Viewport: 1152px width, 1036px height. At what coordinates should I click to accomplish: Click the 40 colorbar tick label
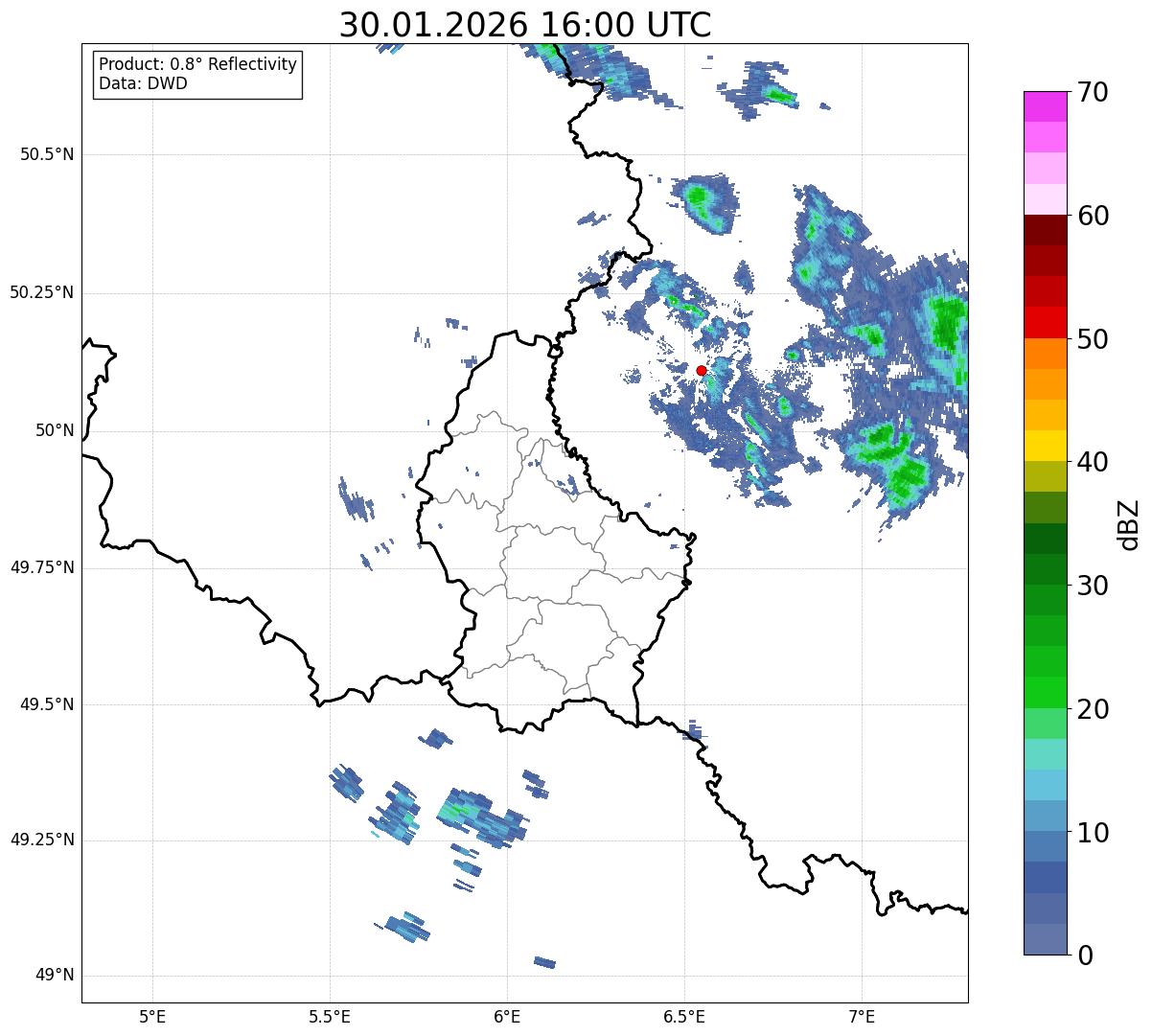tap(1095, 462)
